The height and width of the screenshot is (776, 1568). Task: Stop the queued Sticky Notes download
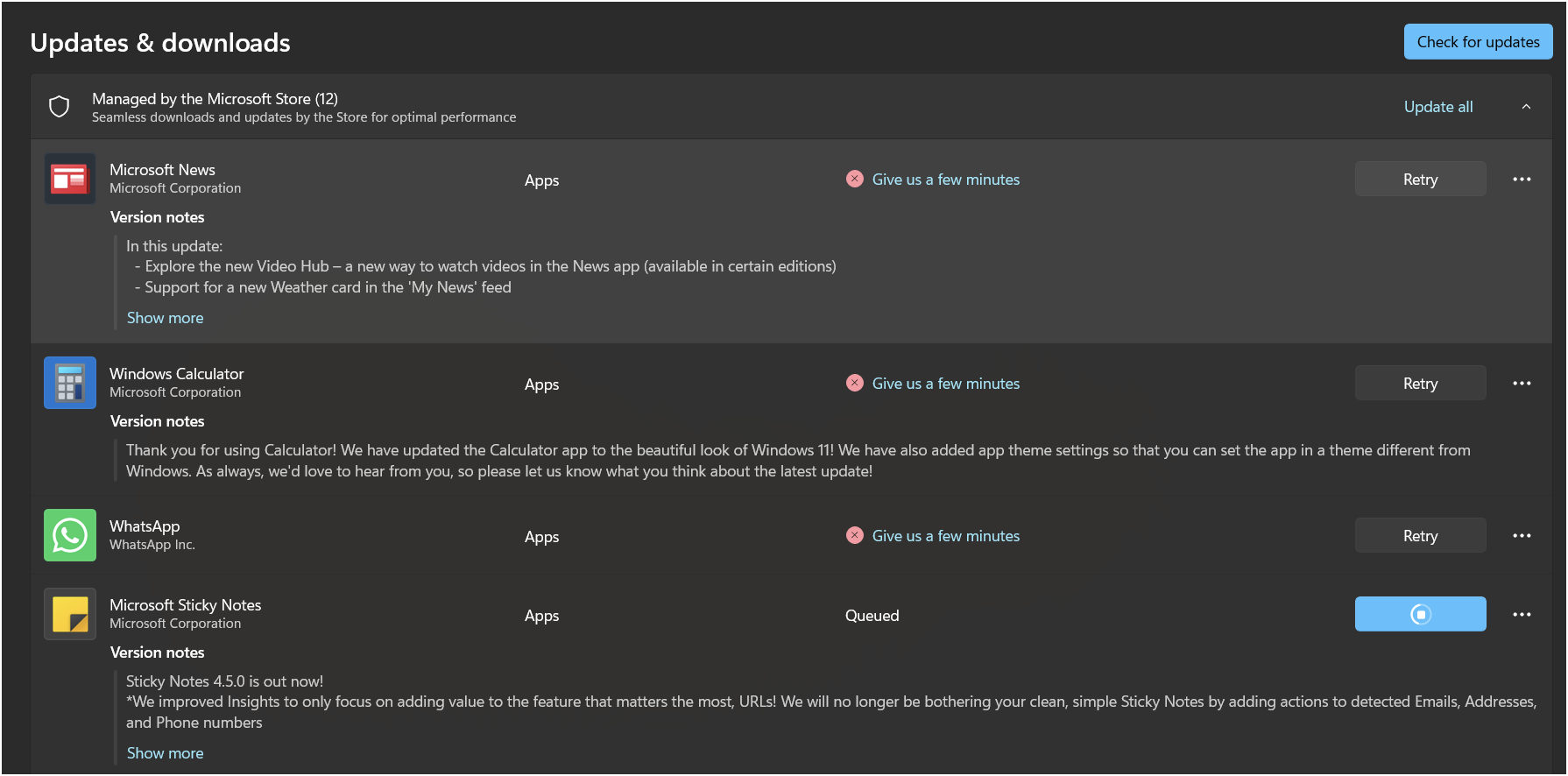[x=1420, y=614]
